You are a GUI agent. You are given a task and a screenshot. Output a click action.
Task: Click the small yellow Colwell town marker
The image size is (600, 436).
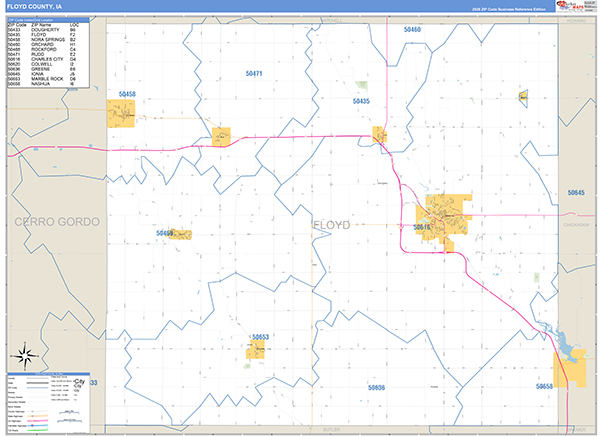coord(523,96)
